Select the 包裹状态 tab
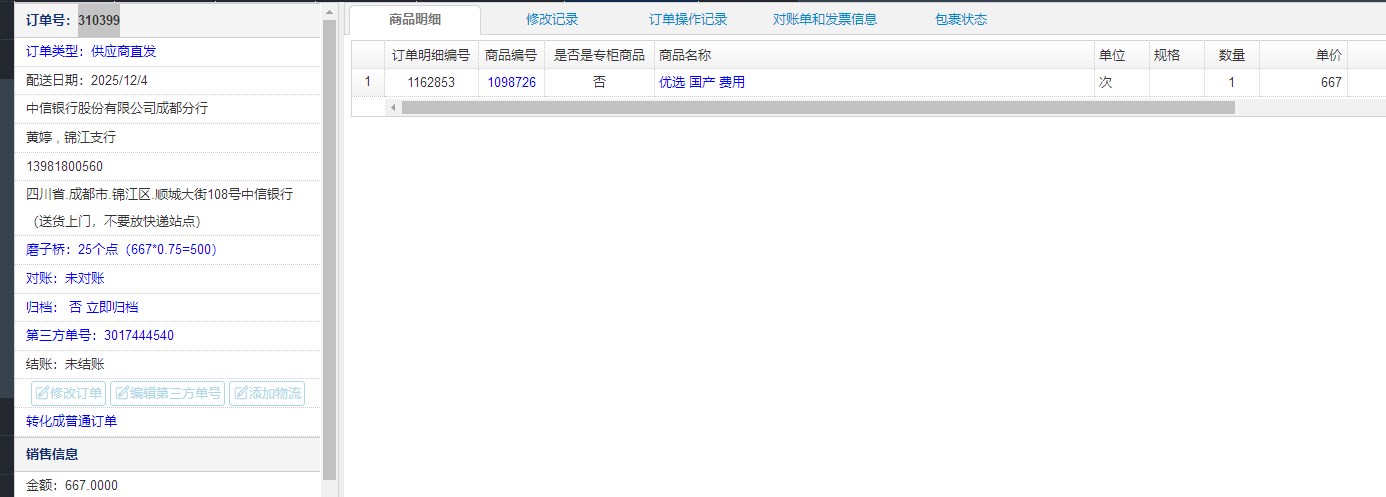Viewport: 1386px width, 497px height. click(960, 19)
